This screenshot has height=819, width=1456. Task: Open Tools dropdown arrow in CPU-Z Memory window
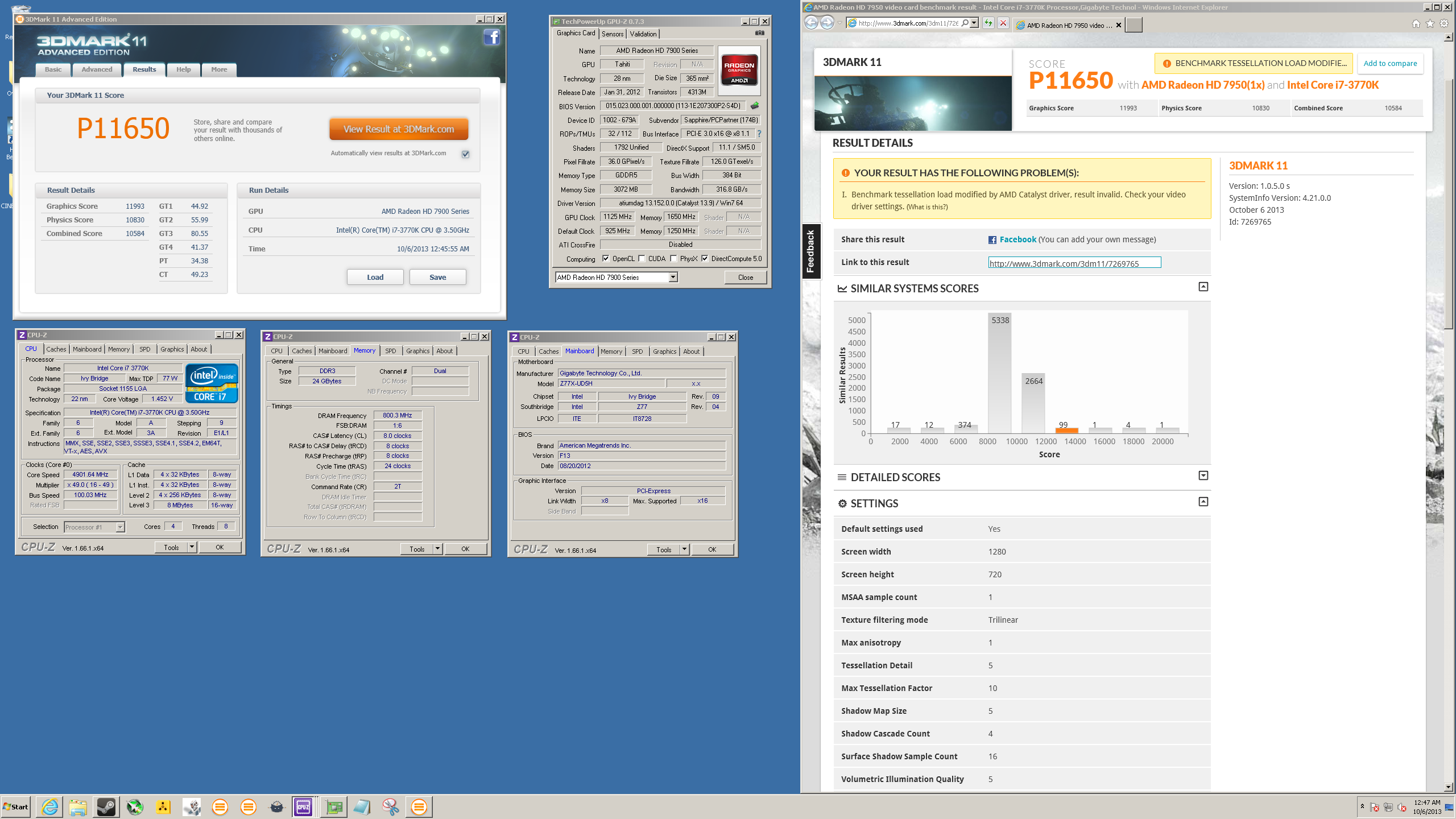437,549
